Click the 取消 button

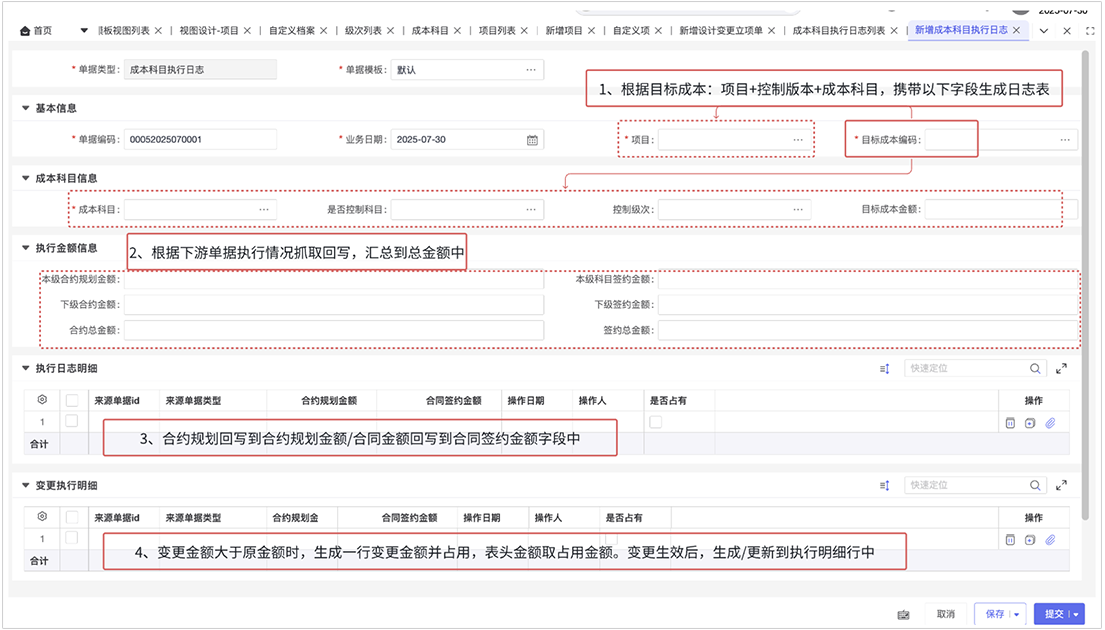coord(945,614)
